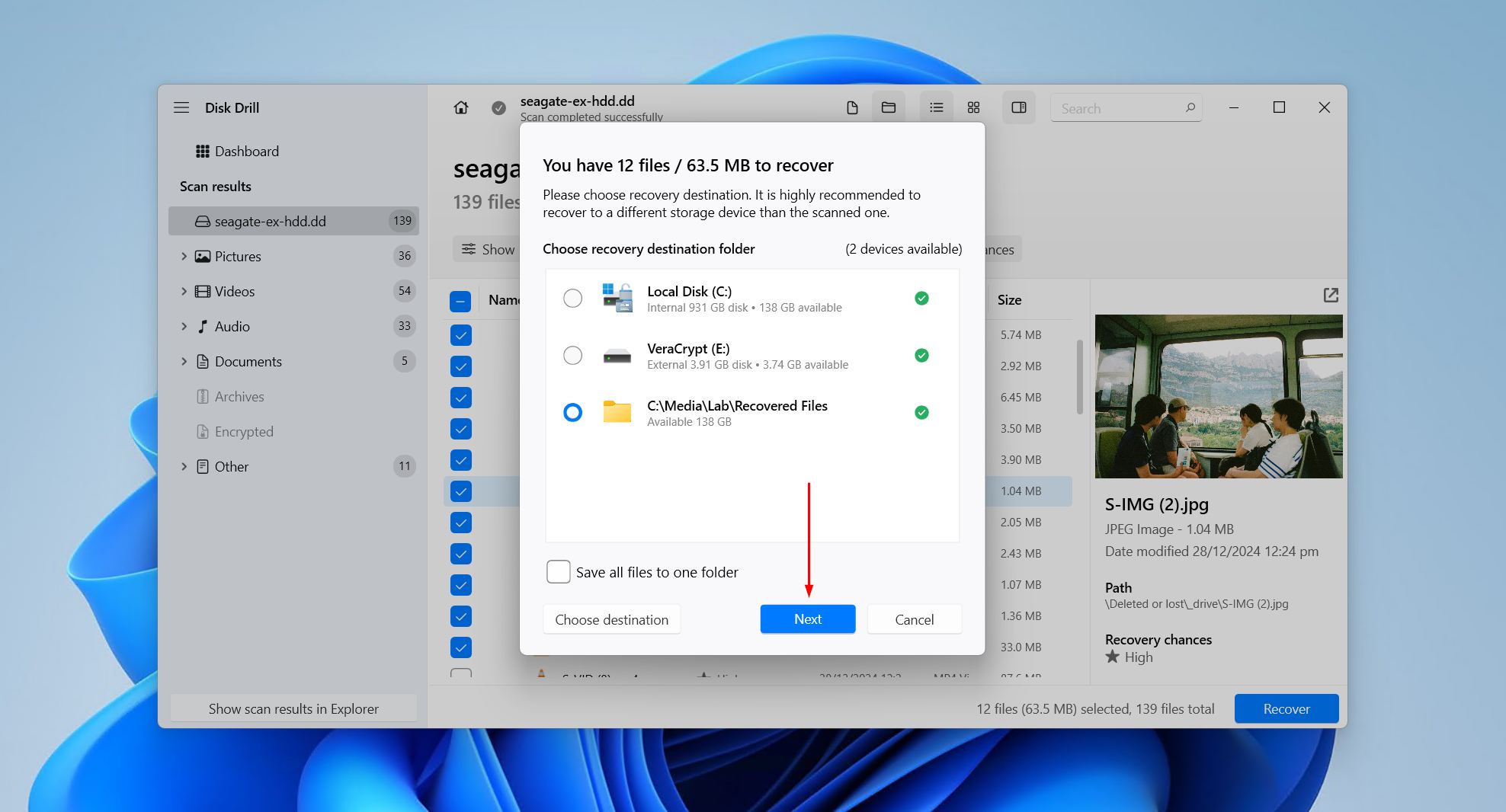Click the seagate-ex-hdd.dd drive icon
The width and height of the screenshot is (1506, 812).
pyautogui.click(x=203, y=222)
